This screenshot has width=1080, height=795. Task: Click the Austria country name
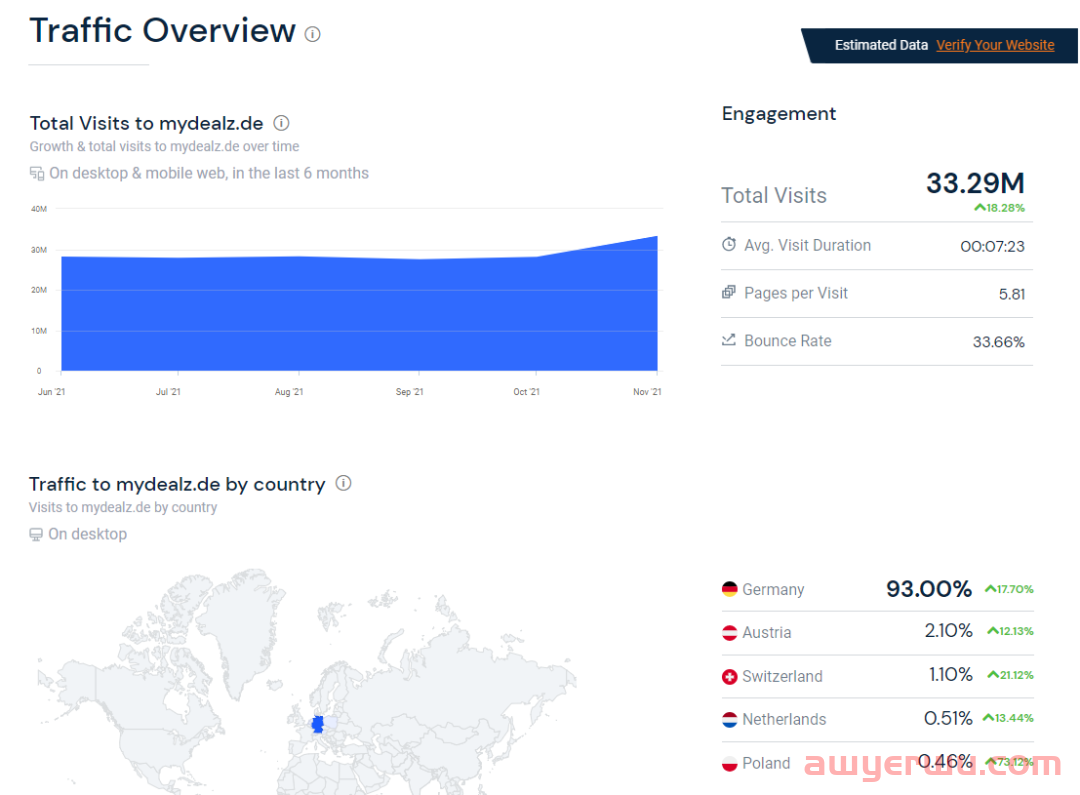(x=767, y=632)
